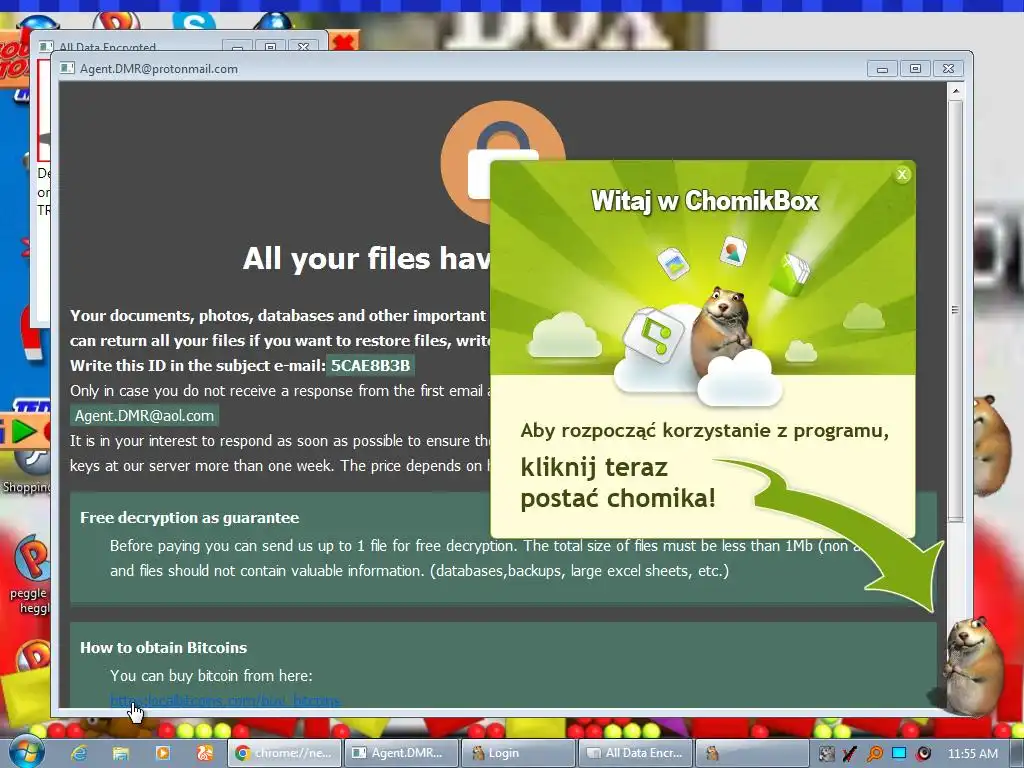Click the hamster character near the system tray
1024x768 pixels.
[x=974, y=665]
